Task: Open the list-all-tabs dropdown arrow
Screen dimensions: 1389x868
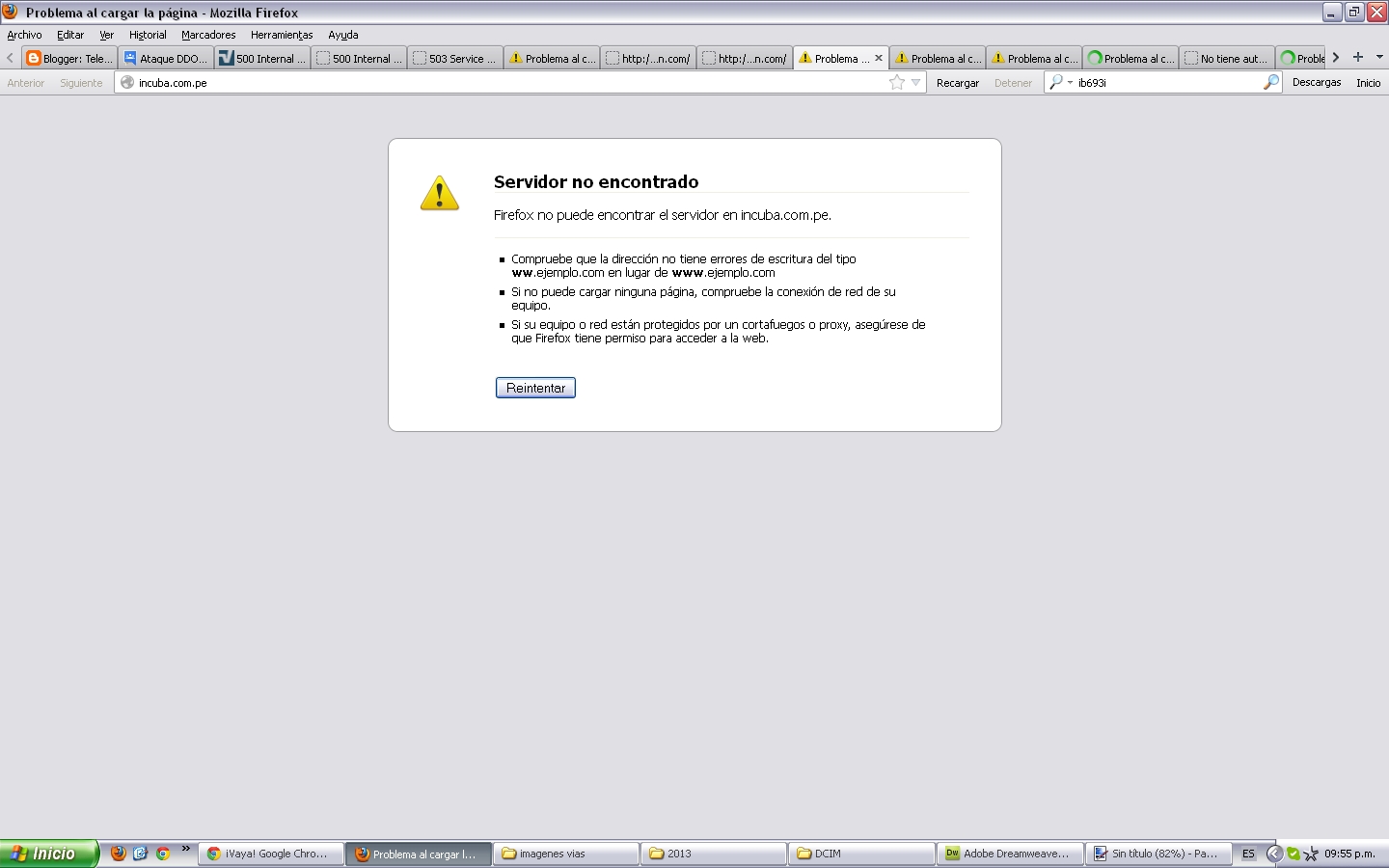Action: [1379, 57]
